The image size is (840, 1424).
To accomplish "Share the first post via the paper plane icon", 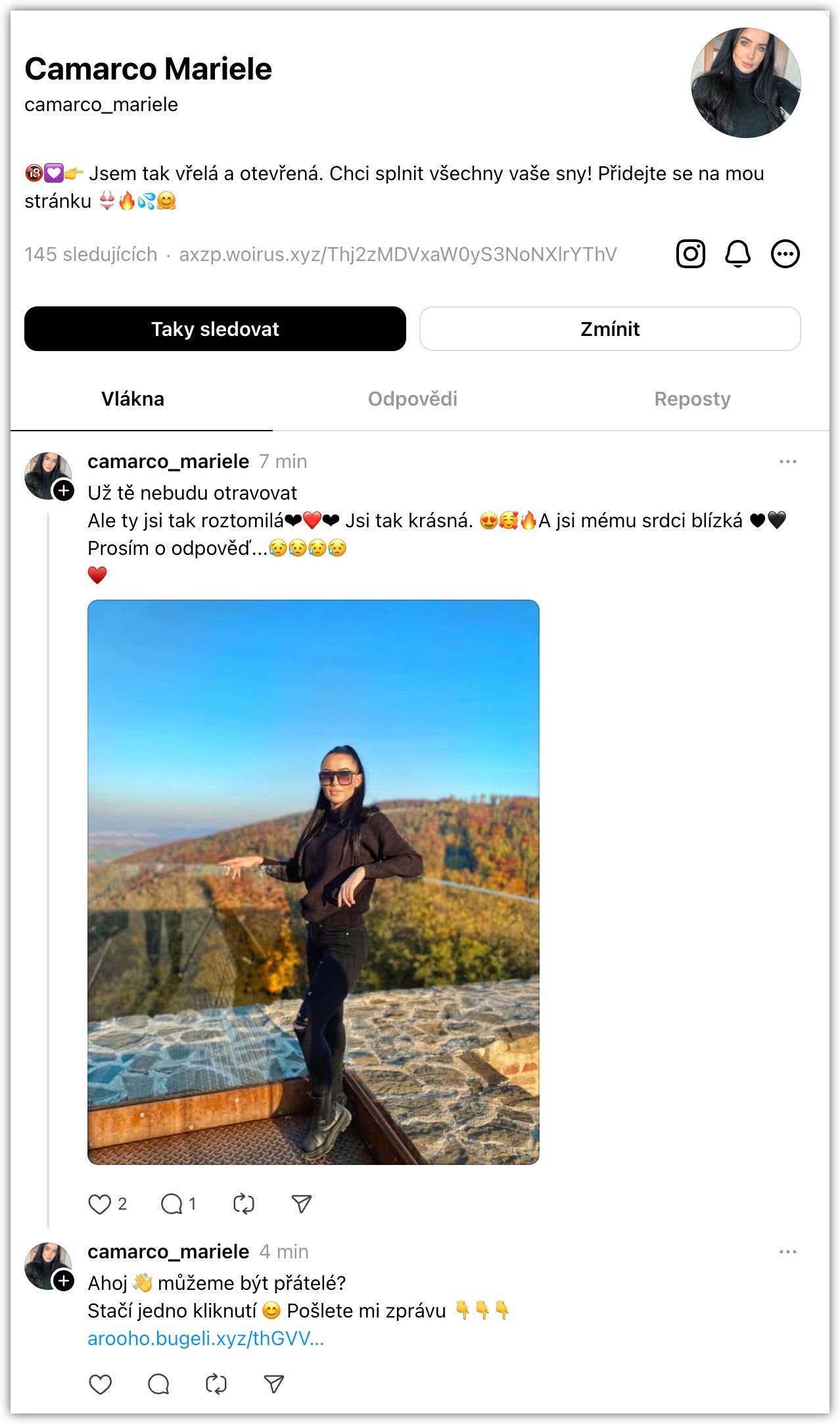I will [x=301, y=1204].
